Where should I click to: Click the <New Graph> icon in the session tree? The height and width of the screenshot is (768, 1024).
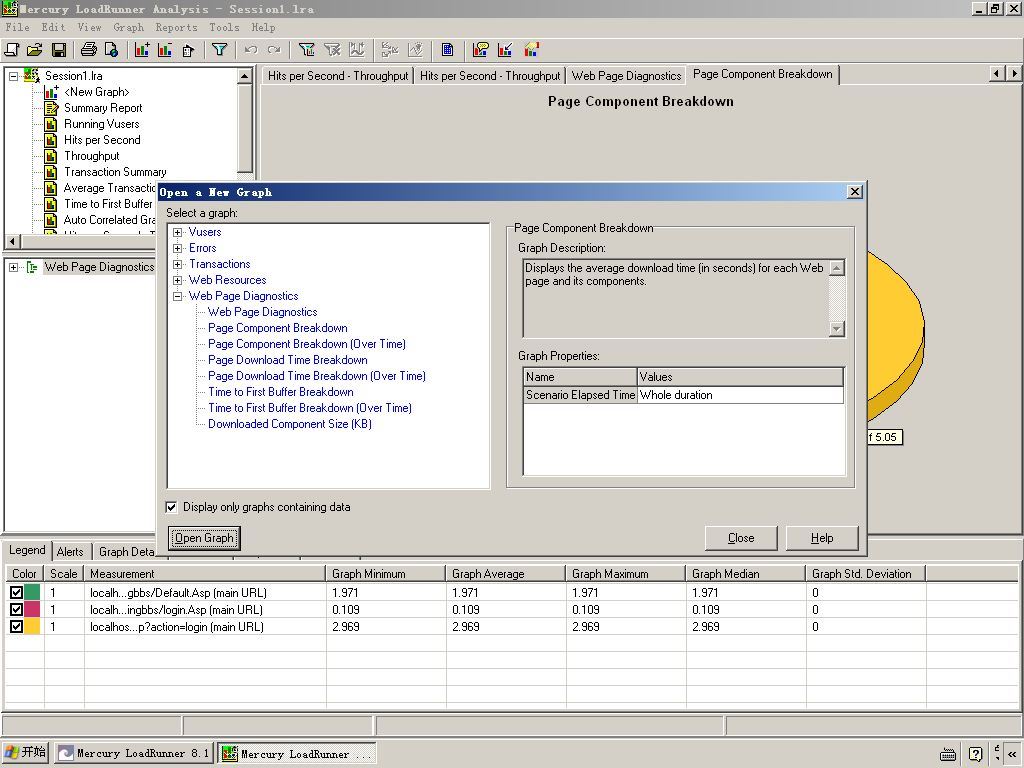click(x=51, y=92)
